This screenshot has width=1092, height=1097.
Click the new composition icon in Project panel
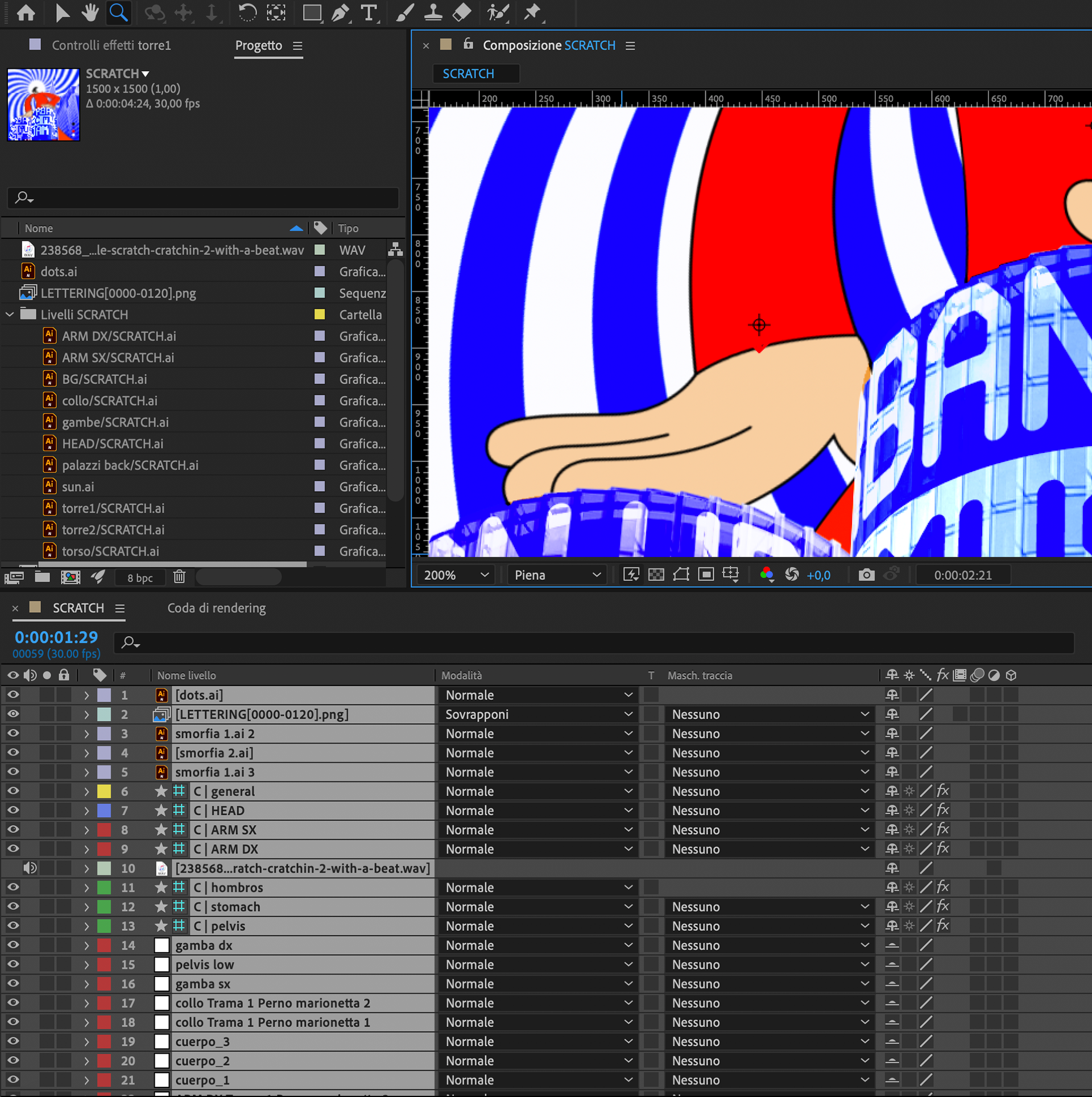click(71, 578)
